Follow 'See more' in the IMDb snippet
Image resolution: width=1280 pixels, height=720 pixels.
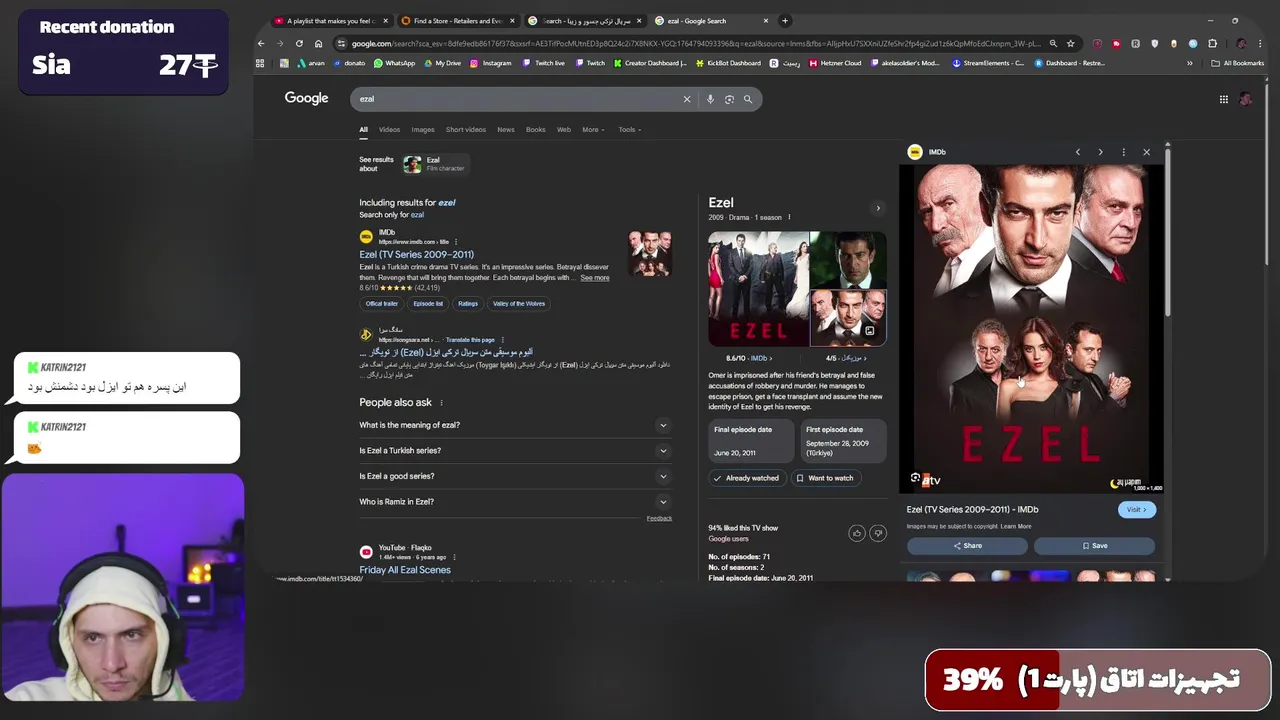pyautogui.click(x=594, y=278)
